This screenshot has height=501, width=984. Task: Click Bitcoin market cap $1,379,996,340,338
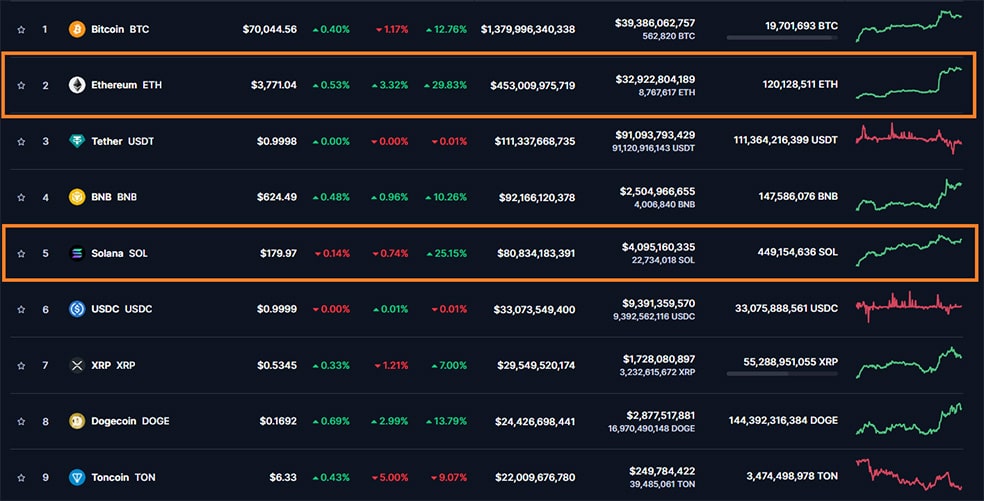pos(528,30)
